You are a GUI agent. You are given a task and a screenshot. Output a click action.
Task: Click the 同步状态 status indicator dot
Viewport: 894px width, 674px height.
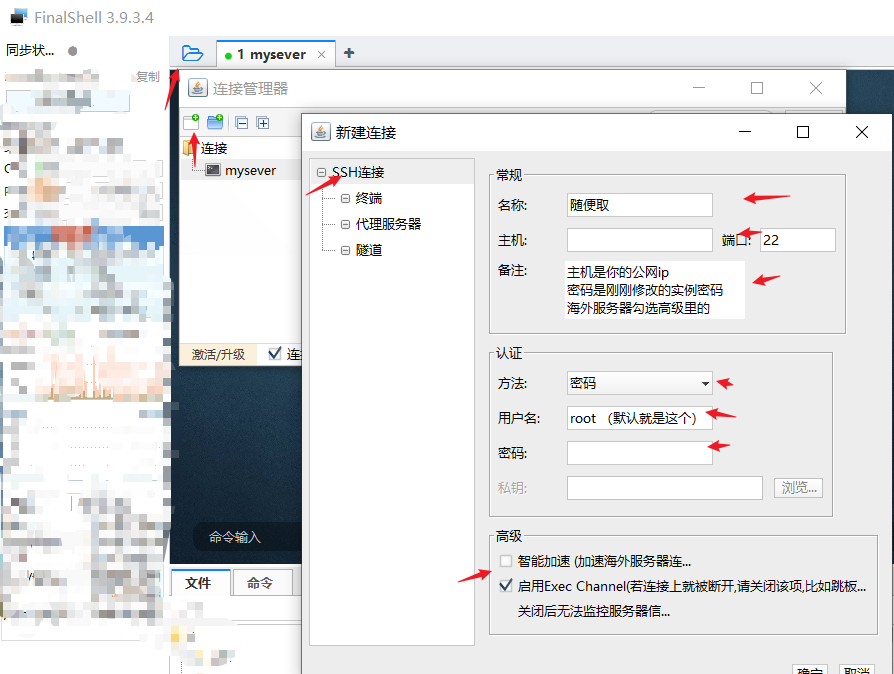coord(72,51)
